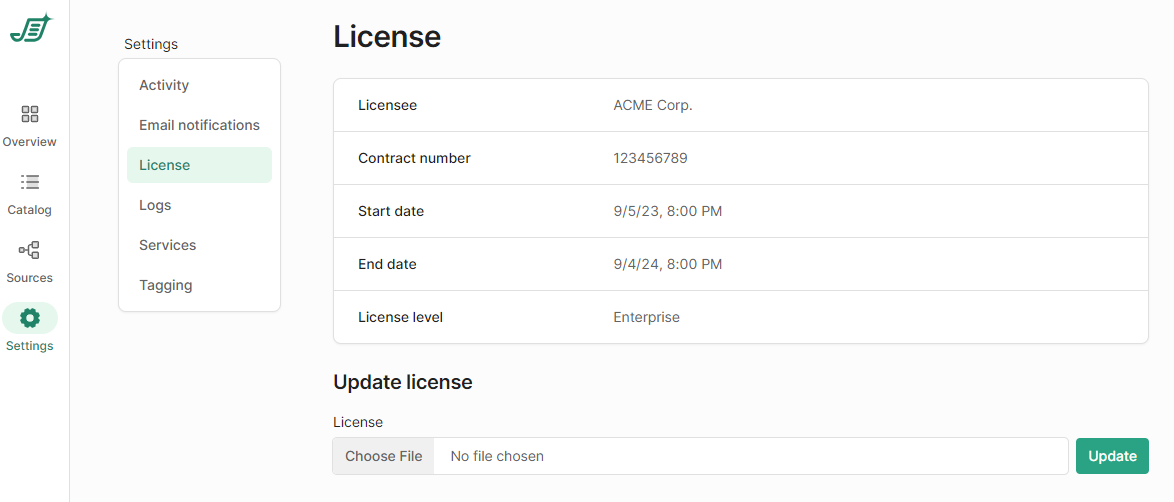Select License in the settings menu
1174x502 pixels.
tap(165, 165)
